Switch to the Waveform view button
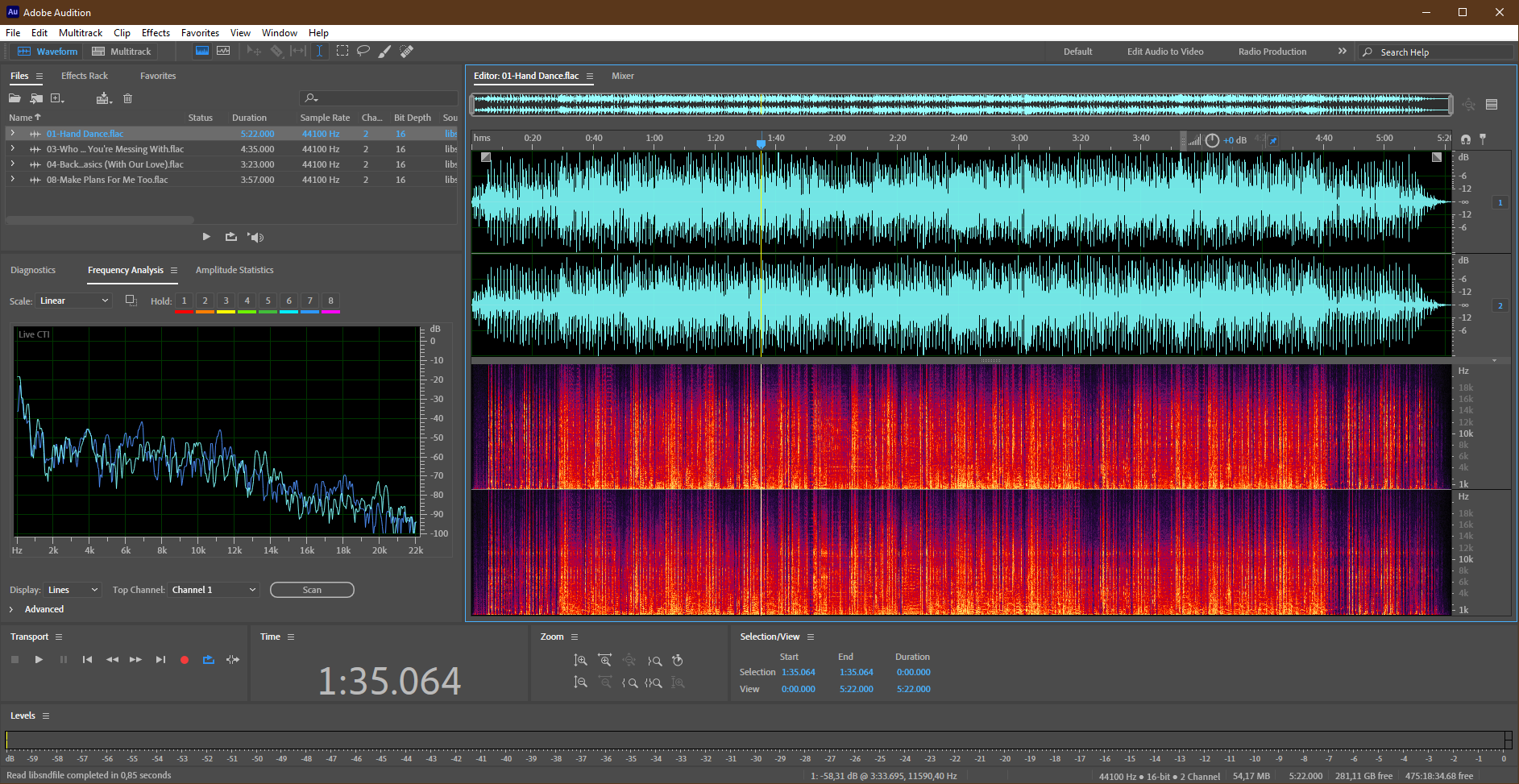Screen dimensions: 1519x784 point(48,52)
